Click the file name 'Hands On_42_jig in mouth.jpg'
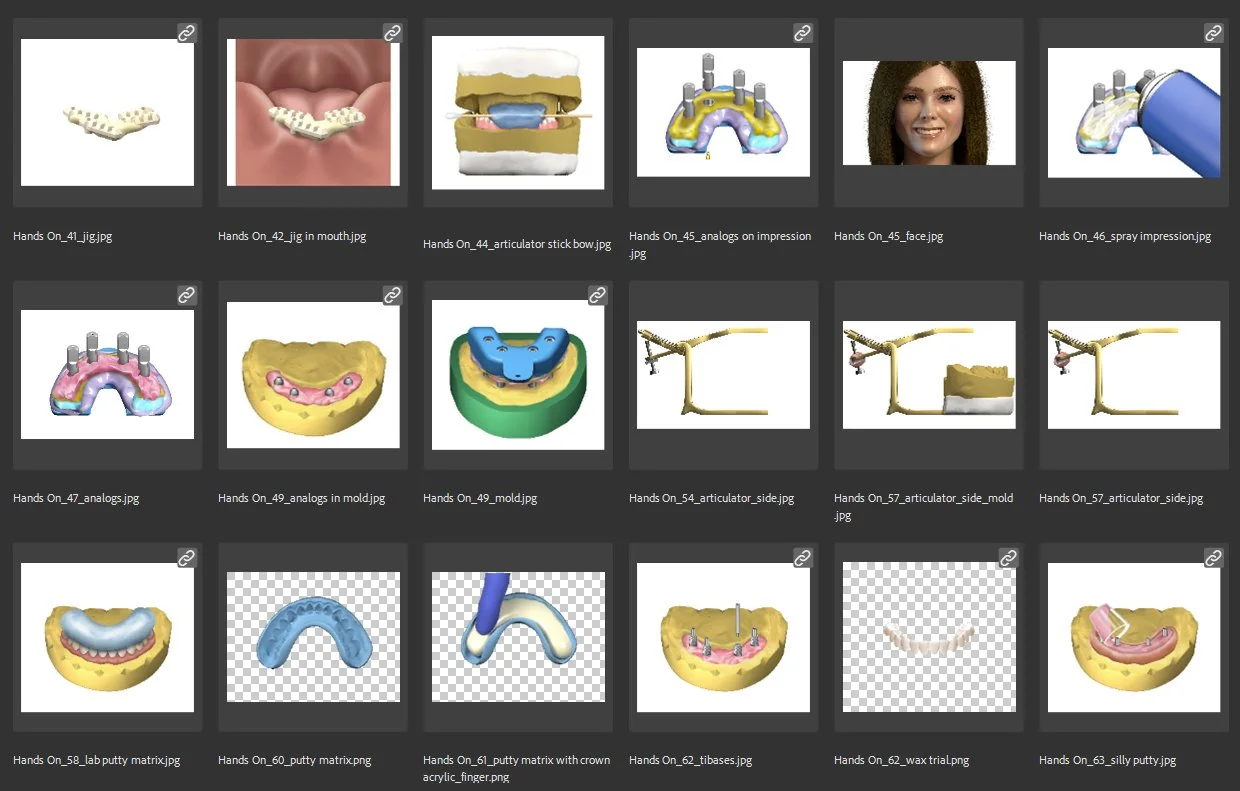 (292, 237)
